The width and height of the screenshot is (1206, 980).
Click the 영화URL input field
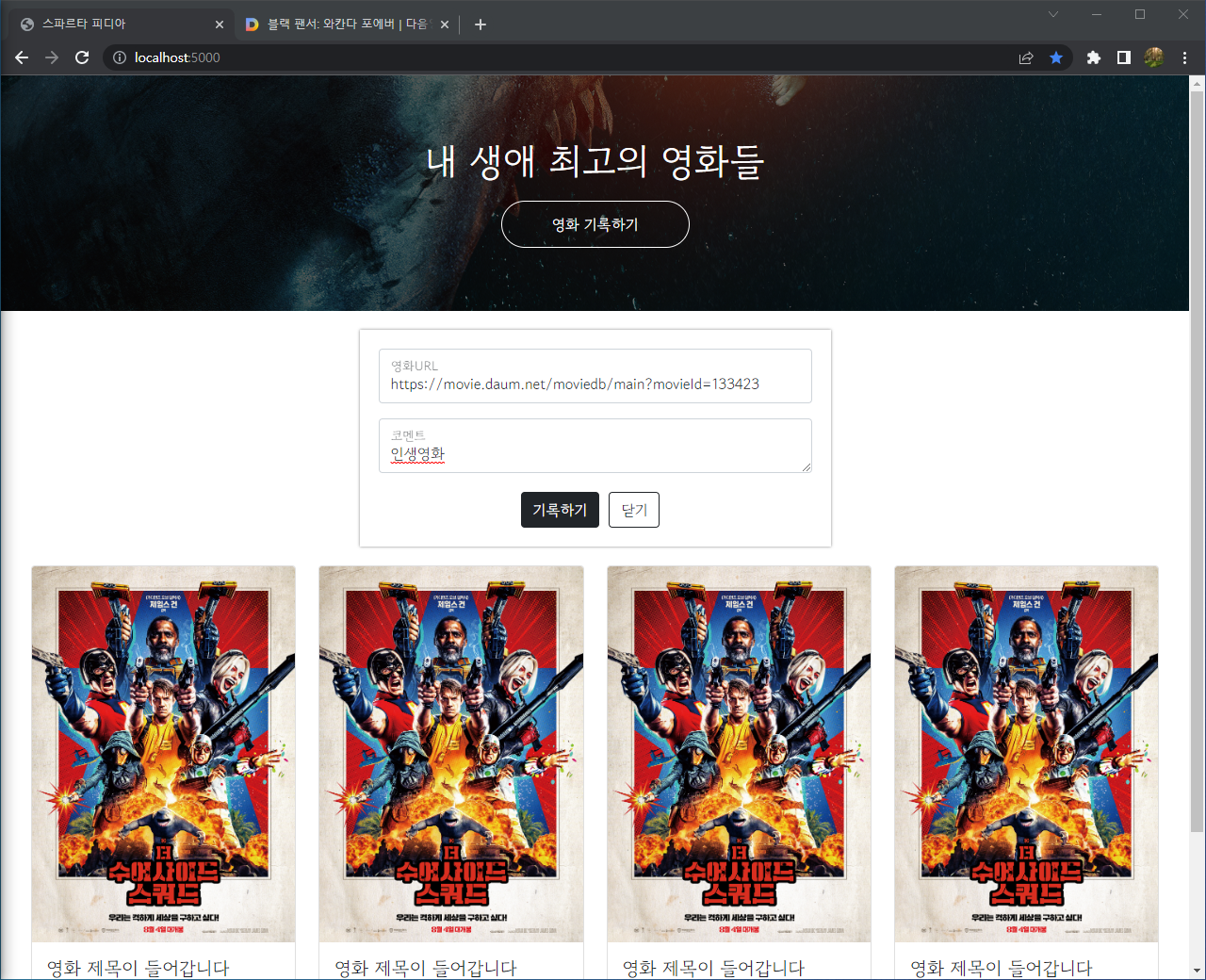[x=595, y=376]
